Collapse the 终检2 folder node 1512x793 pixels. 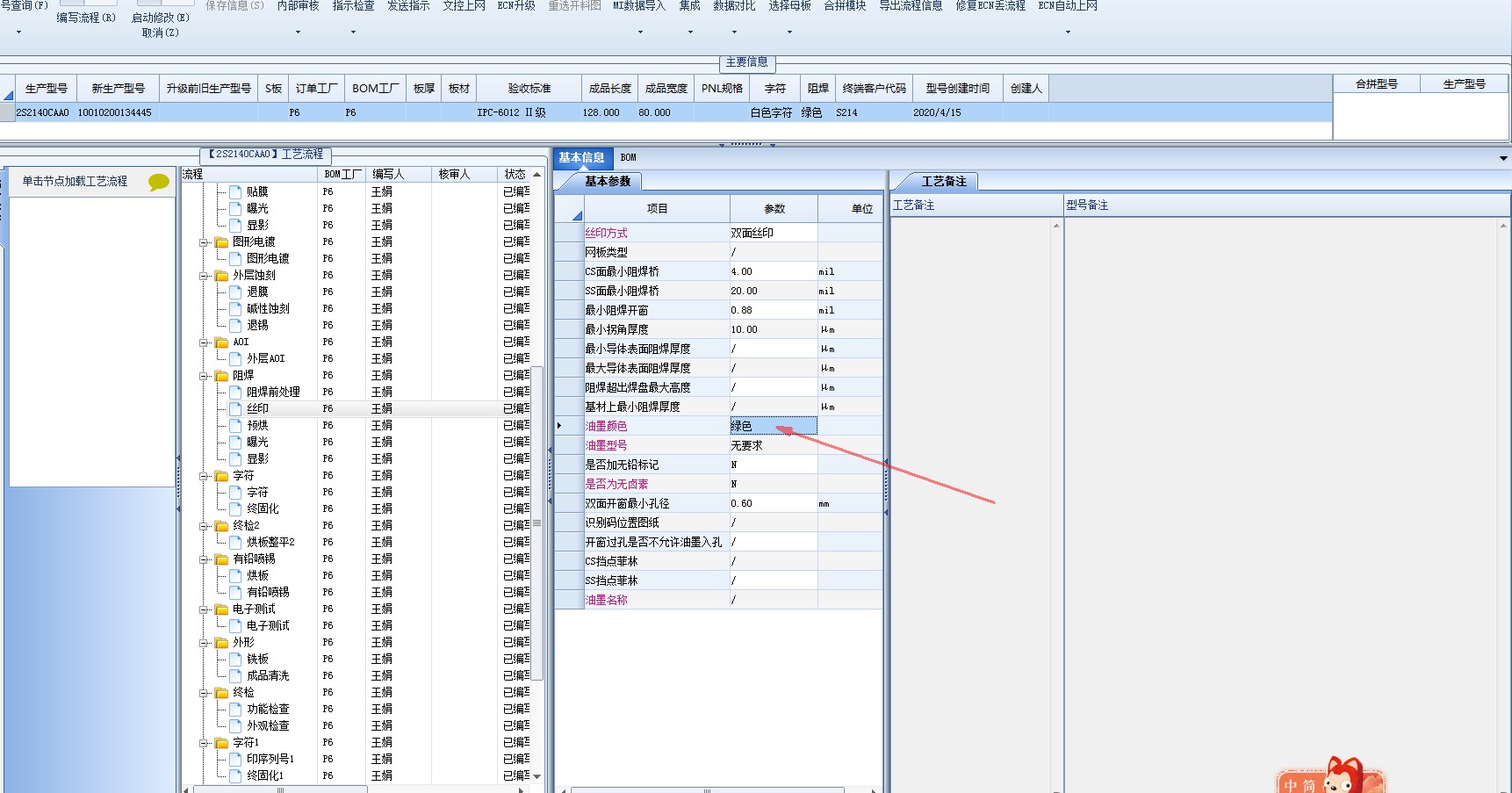tap(204, 526)
